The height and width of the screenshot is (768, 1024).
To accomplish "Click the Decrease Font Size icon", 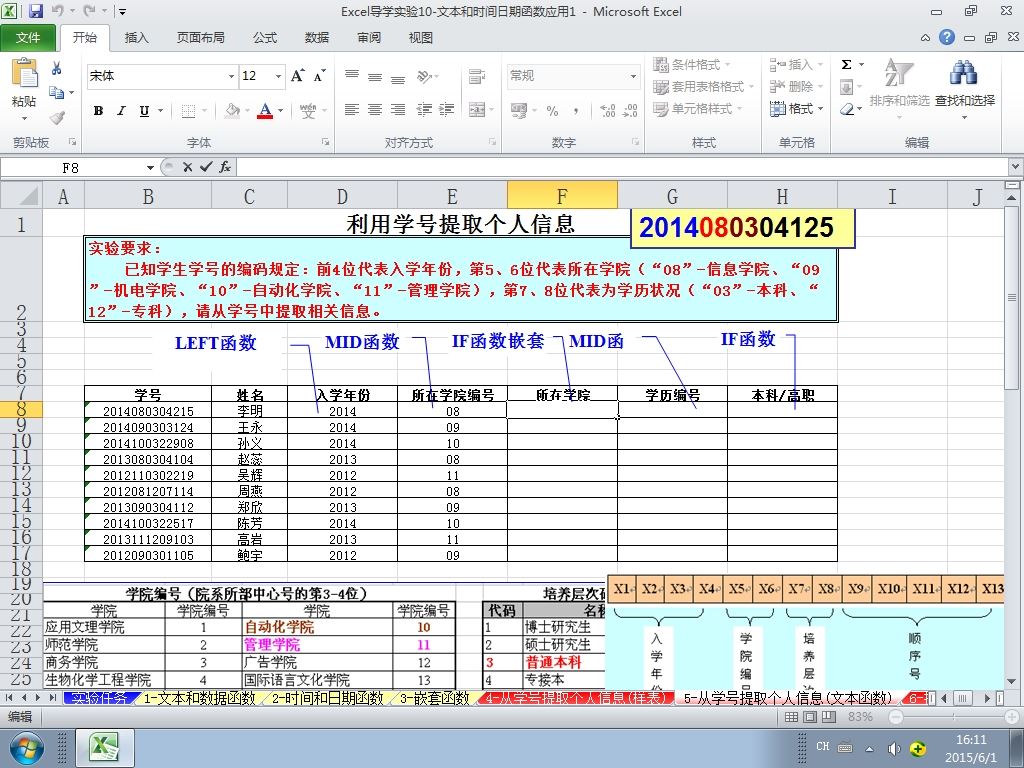I will pos(319,76).
